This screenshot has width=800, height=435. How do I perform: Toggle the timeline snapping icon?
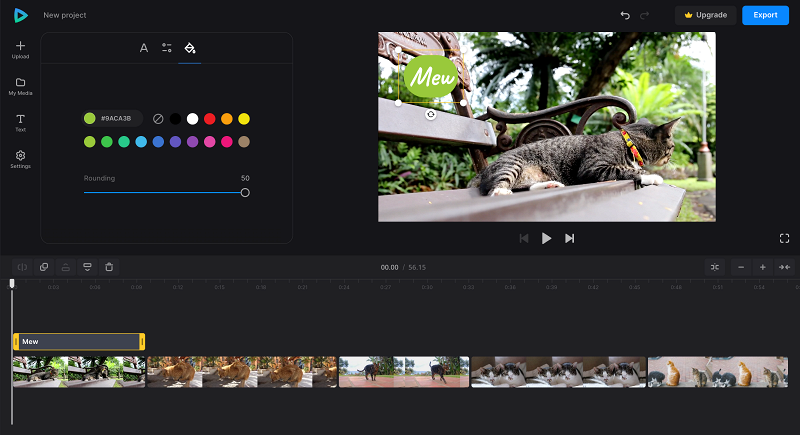click(x=715, y=267)
